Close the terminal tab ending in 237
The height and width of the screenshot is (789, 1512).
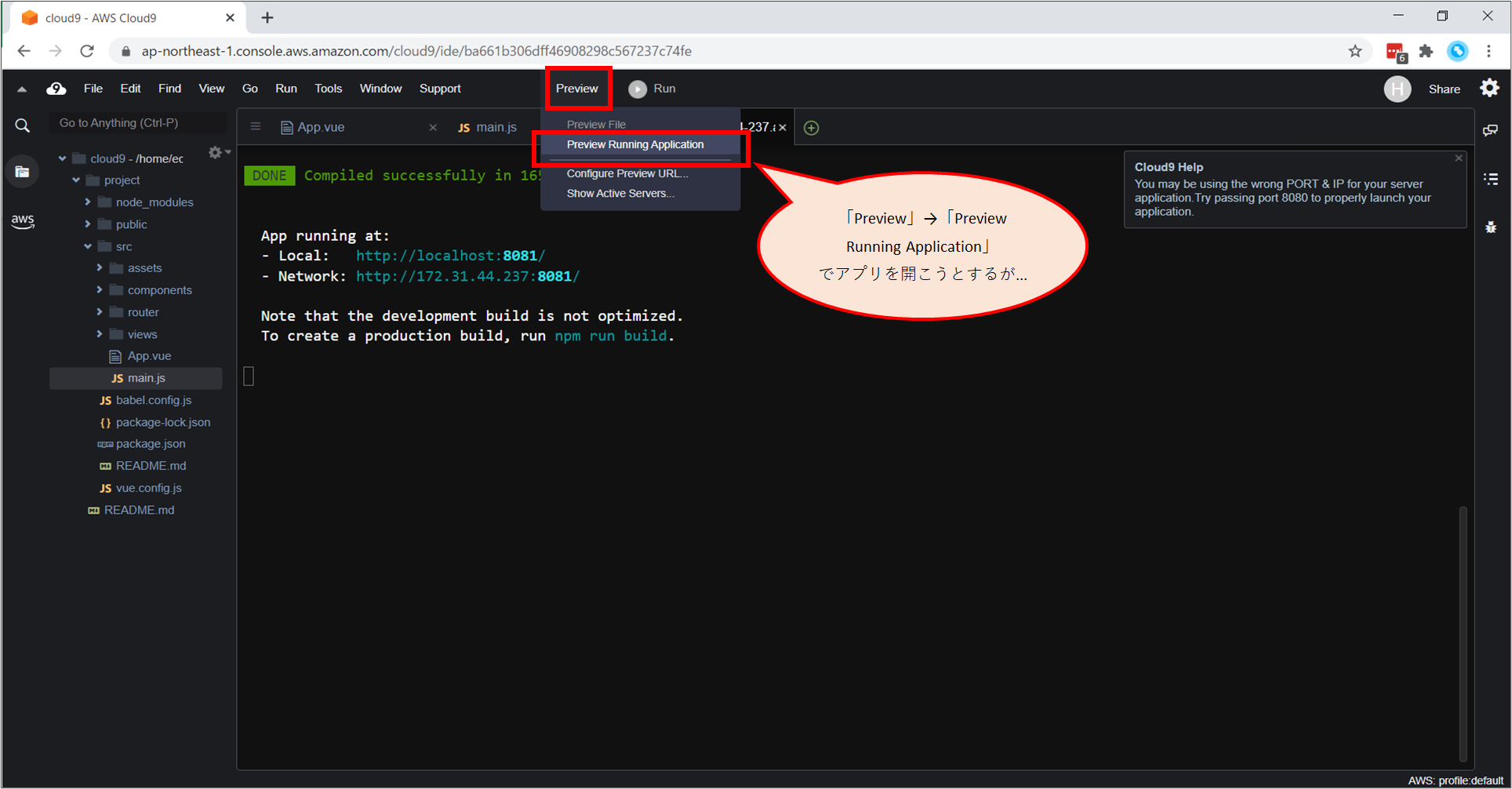(x=782, y=127)
